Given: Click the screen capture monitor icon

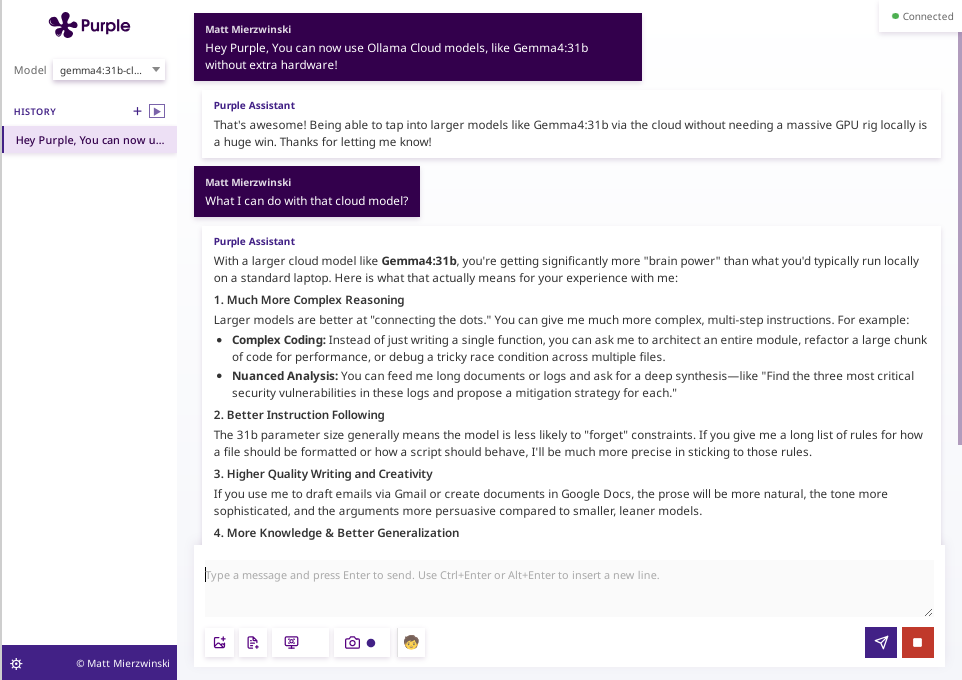Looking at the screenshot, I should (291, 643).
